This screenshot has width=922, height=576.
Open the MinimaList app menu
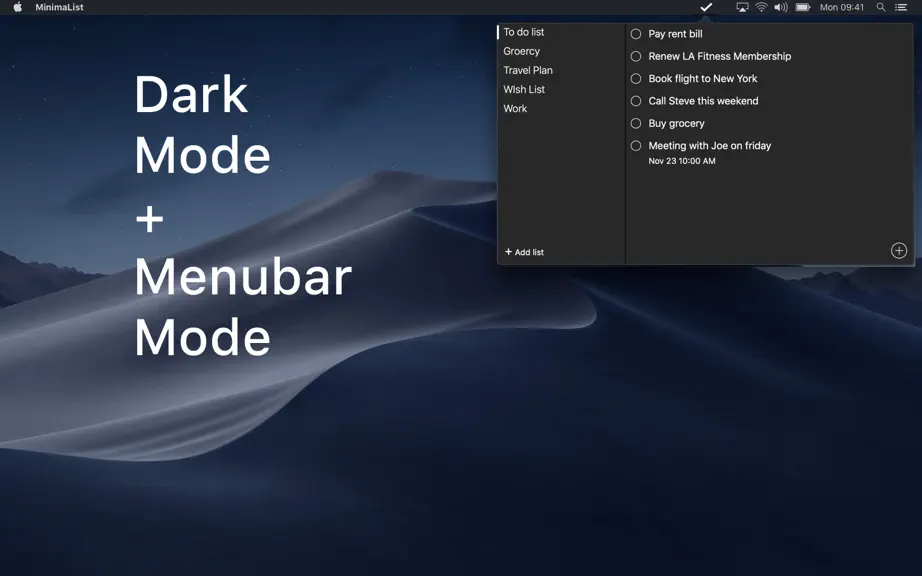pos(59,7)
